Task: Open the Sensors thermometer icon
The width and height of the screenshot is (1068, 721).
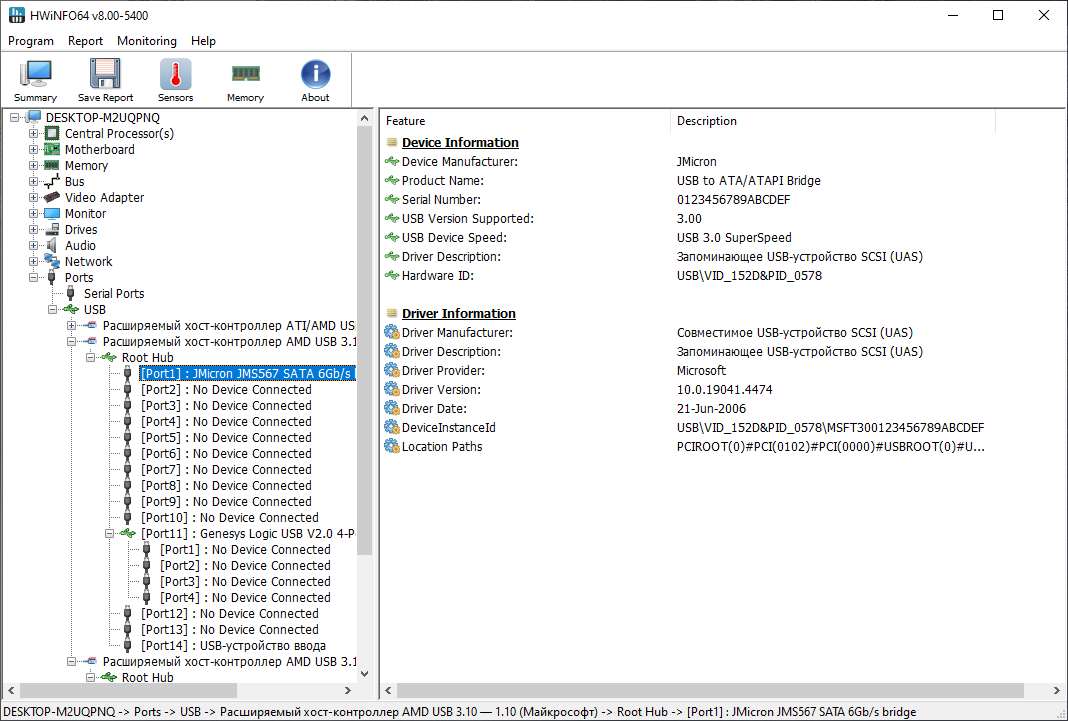Action: tap(175, 74)
